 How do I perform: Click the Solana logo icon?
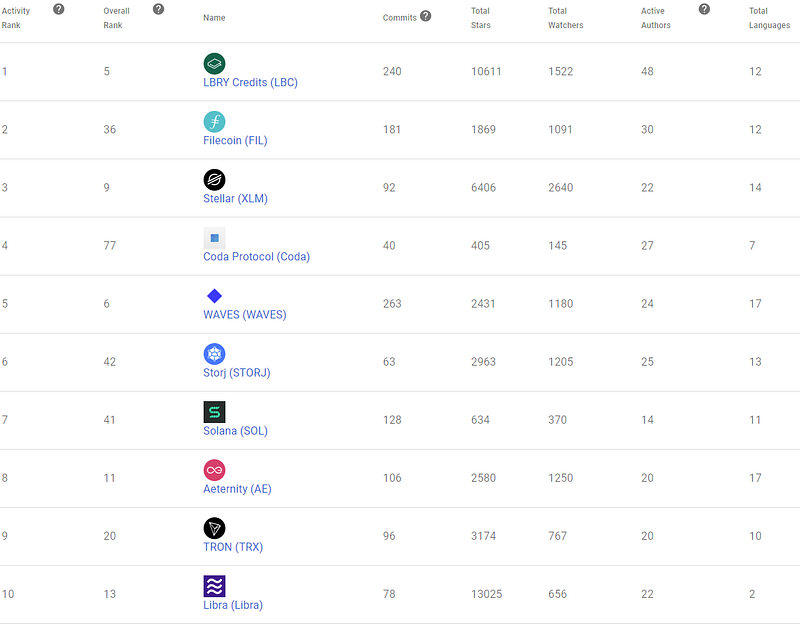214,412
